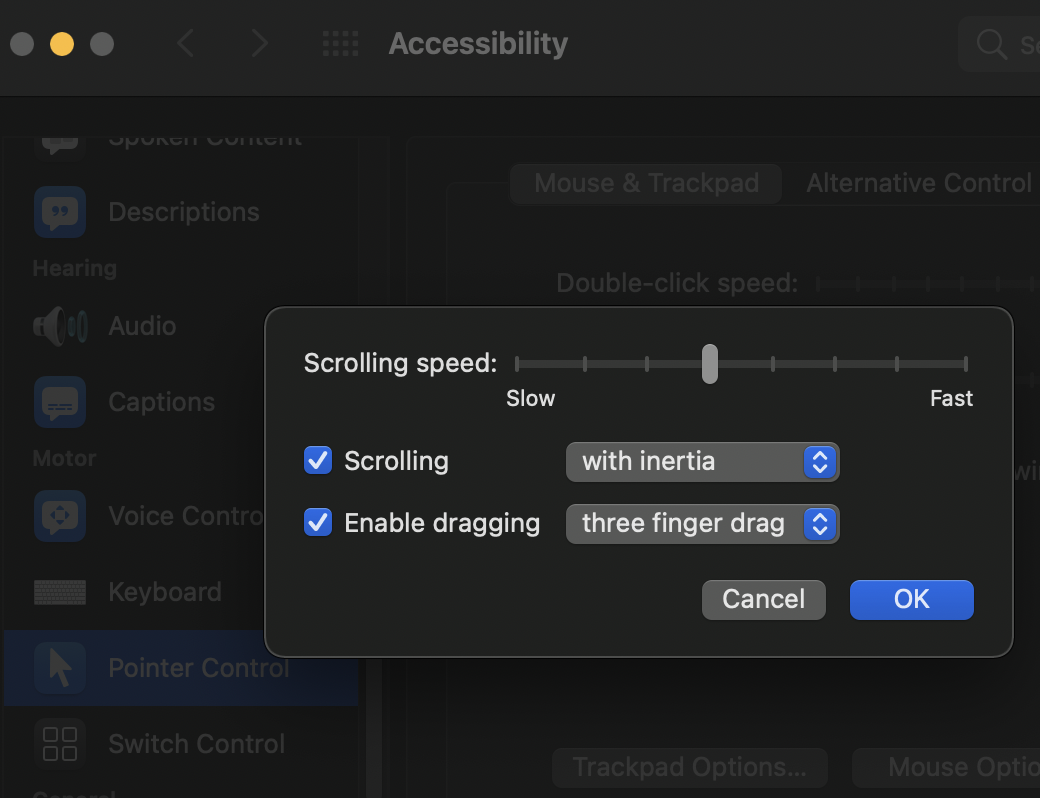Minimize the window with yellow button
The height and width of the screenshot is (798, 1040).
62,44
